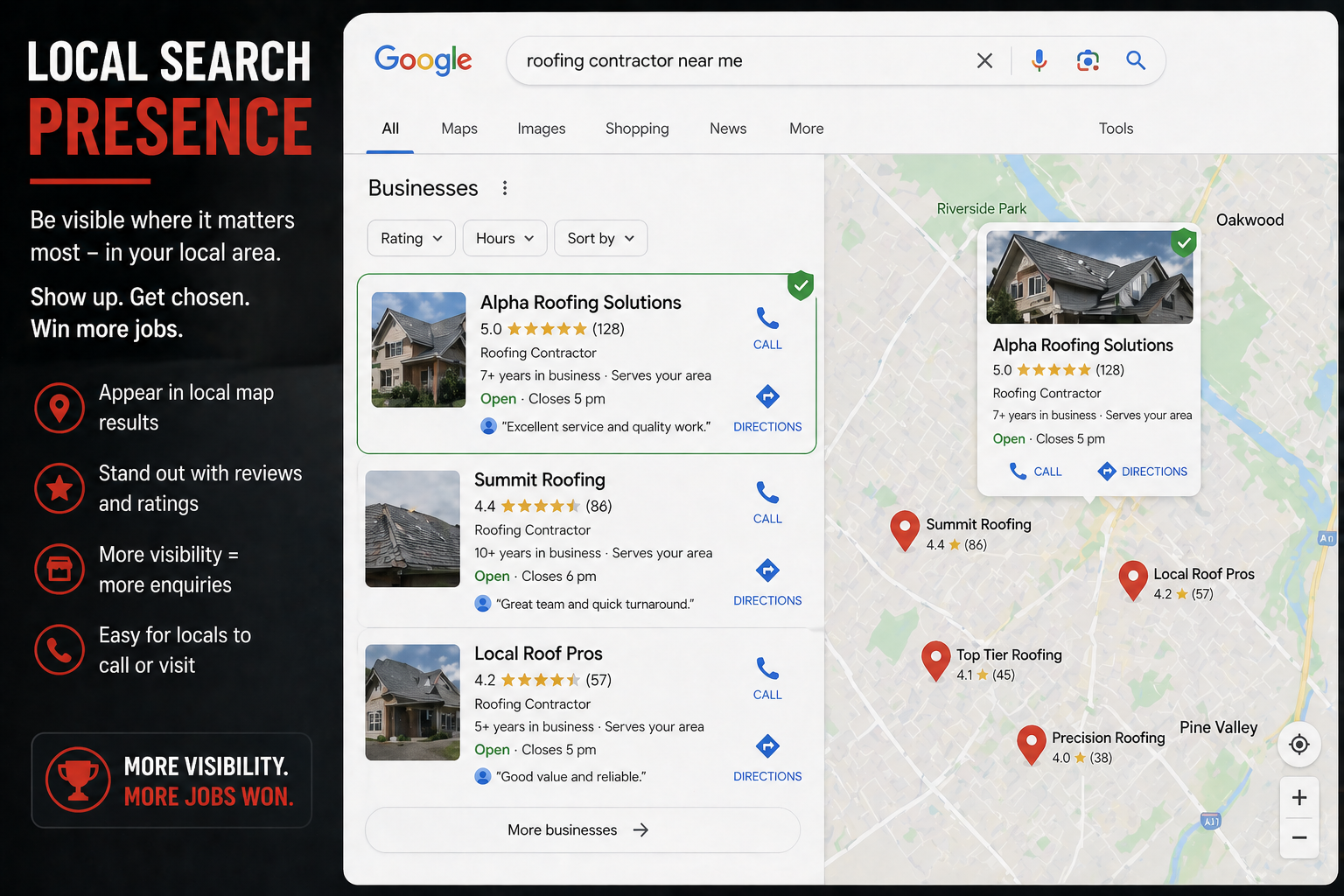Click Pine Valley map label
Screen dimensions: 1344x896
pos(1218,727)
